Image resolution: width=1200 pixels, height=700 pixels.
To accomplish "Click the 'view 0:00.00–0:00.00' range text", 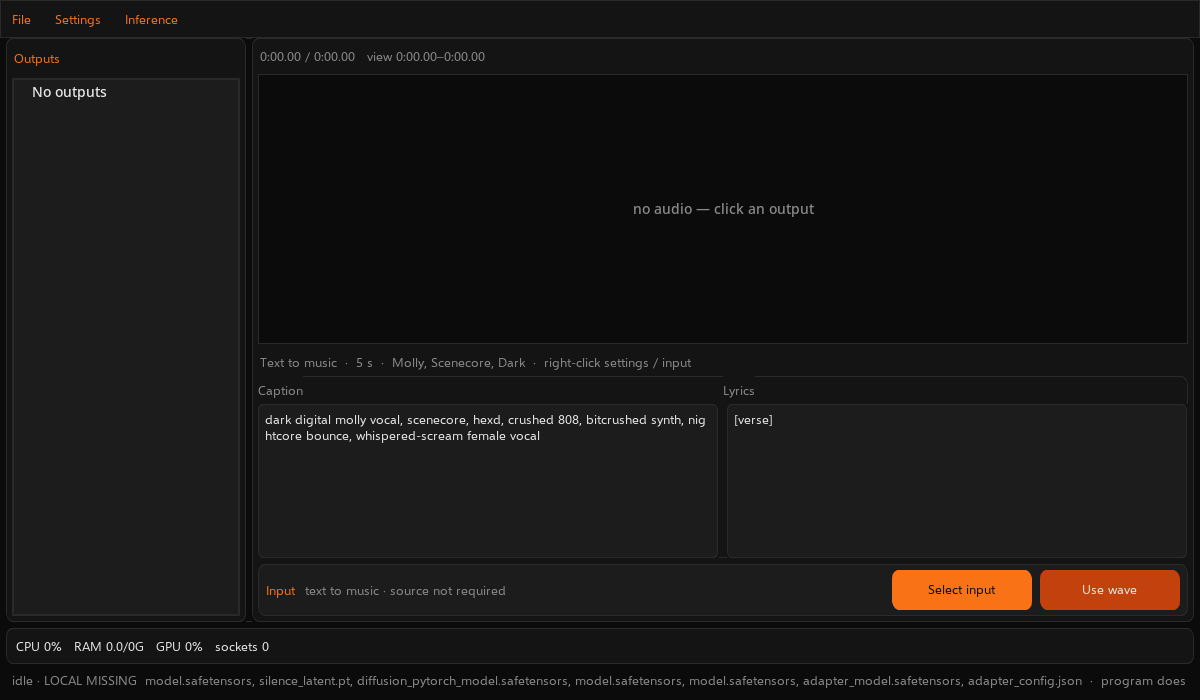I will pos(426,57).
